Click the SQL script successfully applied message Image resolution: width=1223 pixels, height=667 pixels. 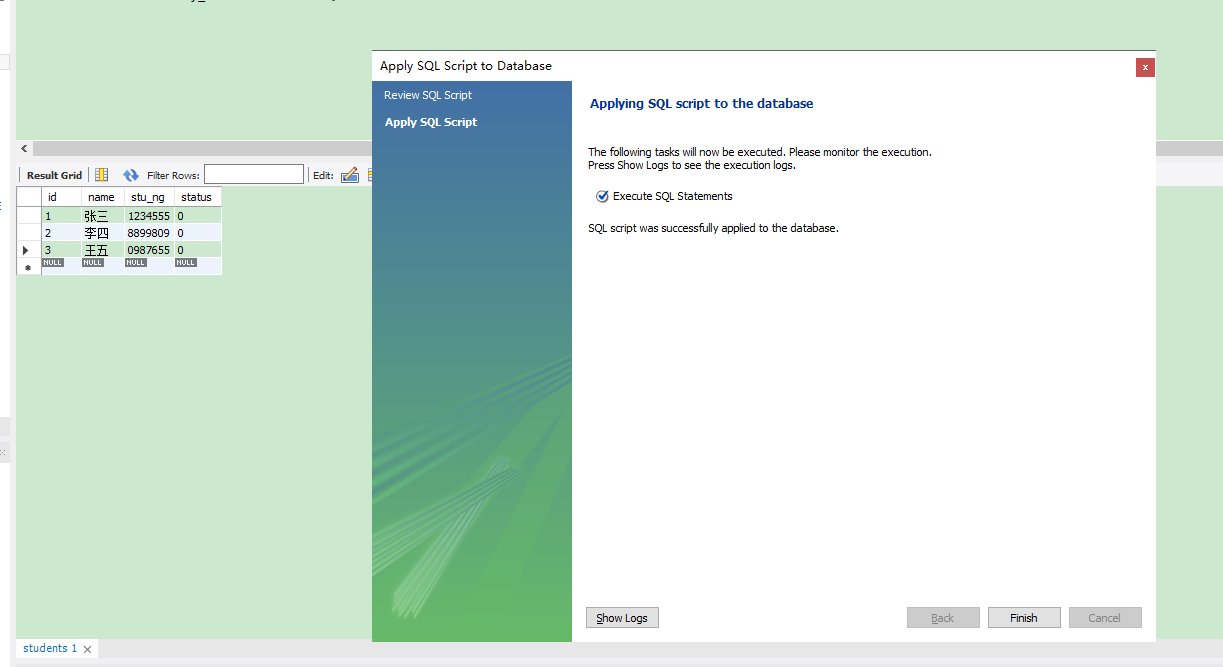(x=713, y=228)
